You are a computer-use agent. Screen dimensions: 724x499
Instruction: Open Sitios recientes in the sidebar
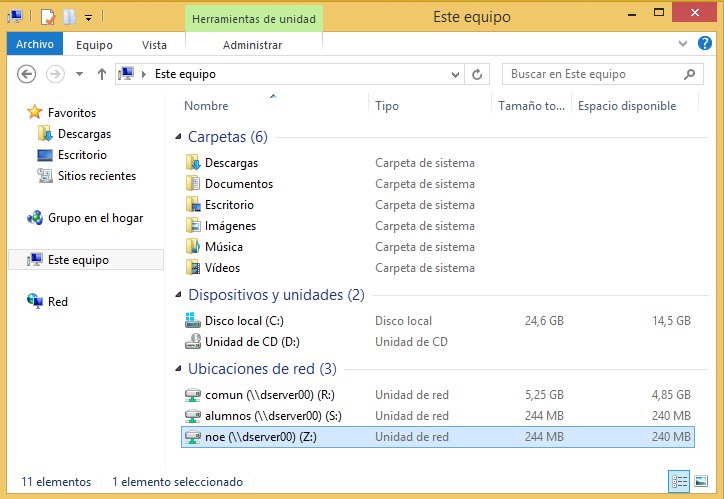coord(97,176)
